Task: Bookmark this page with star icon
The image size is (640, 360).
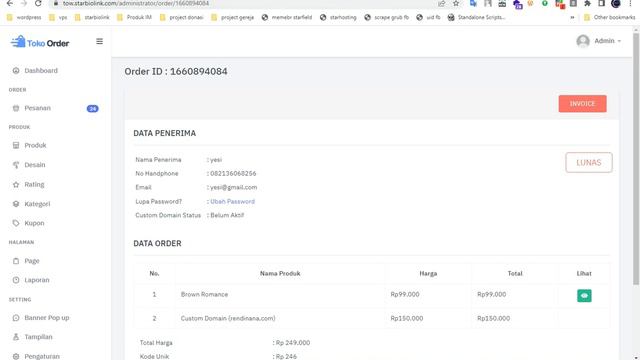Action: click(456, 3)
